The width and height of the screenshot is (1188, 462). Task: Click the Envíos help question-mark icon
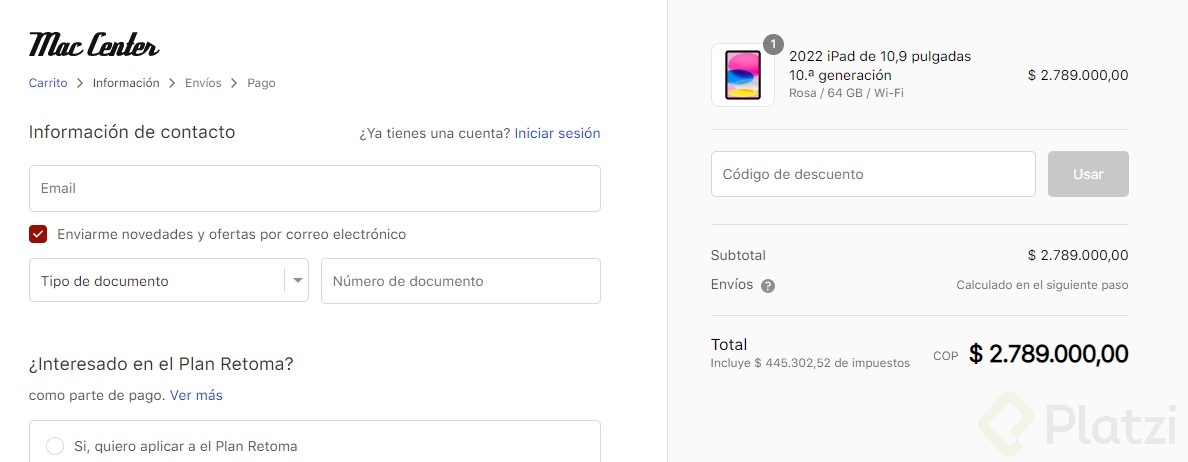768,286
